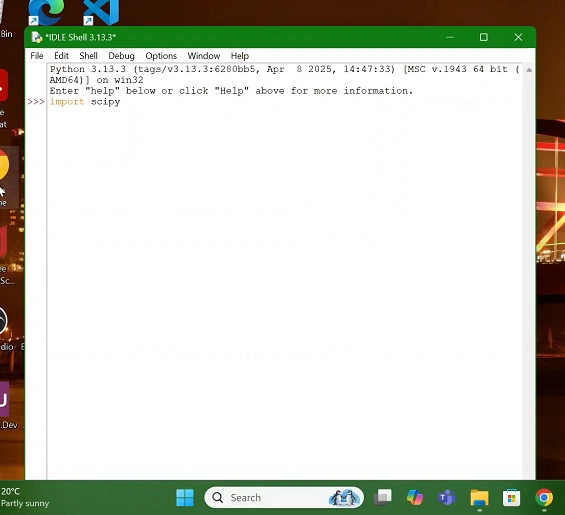Minimize the IDLE Shell window

pos(450,37)
